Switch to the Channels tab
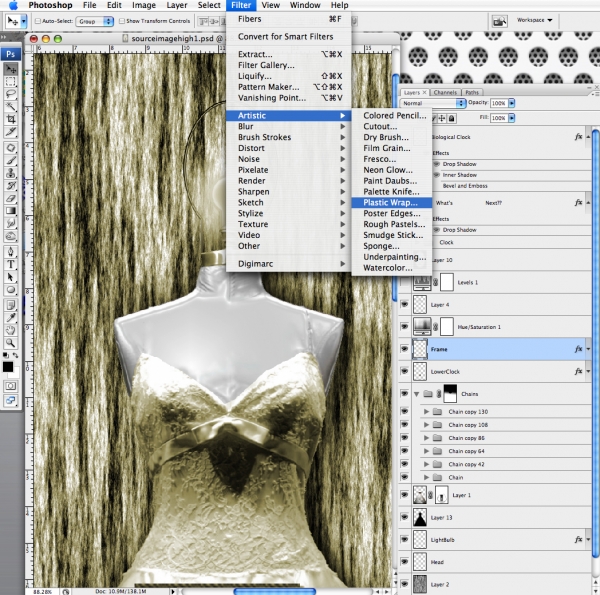 pos(445,93)
